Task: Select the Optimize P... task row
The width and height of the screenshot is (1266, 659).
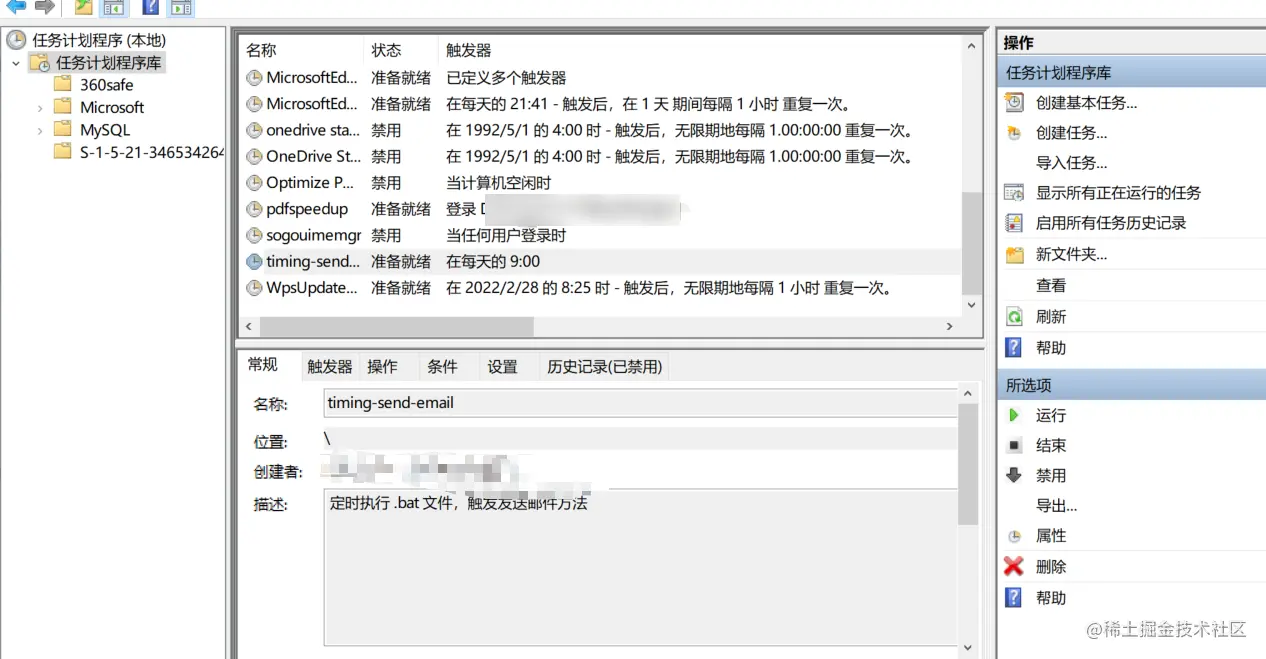Action: pyautogui.click(x=600, y=183)
